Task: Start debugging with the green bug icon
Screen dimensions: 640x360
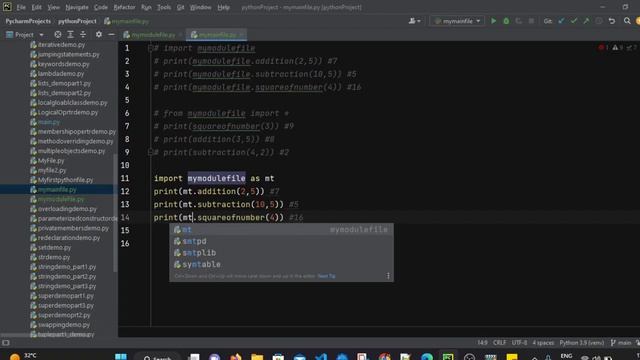Action: click(x=506, y=21)
